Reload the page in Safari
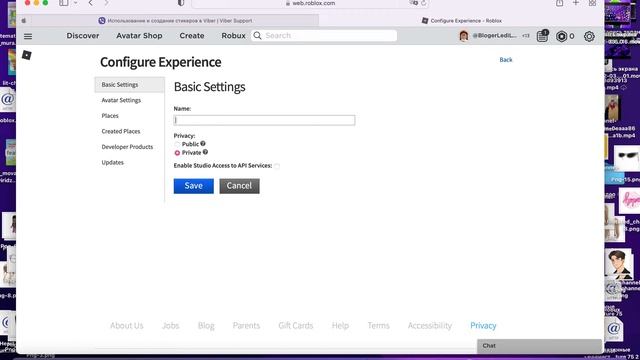640x360 pixels. coord(423,3)
